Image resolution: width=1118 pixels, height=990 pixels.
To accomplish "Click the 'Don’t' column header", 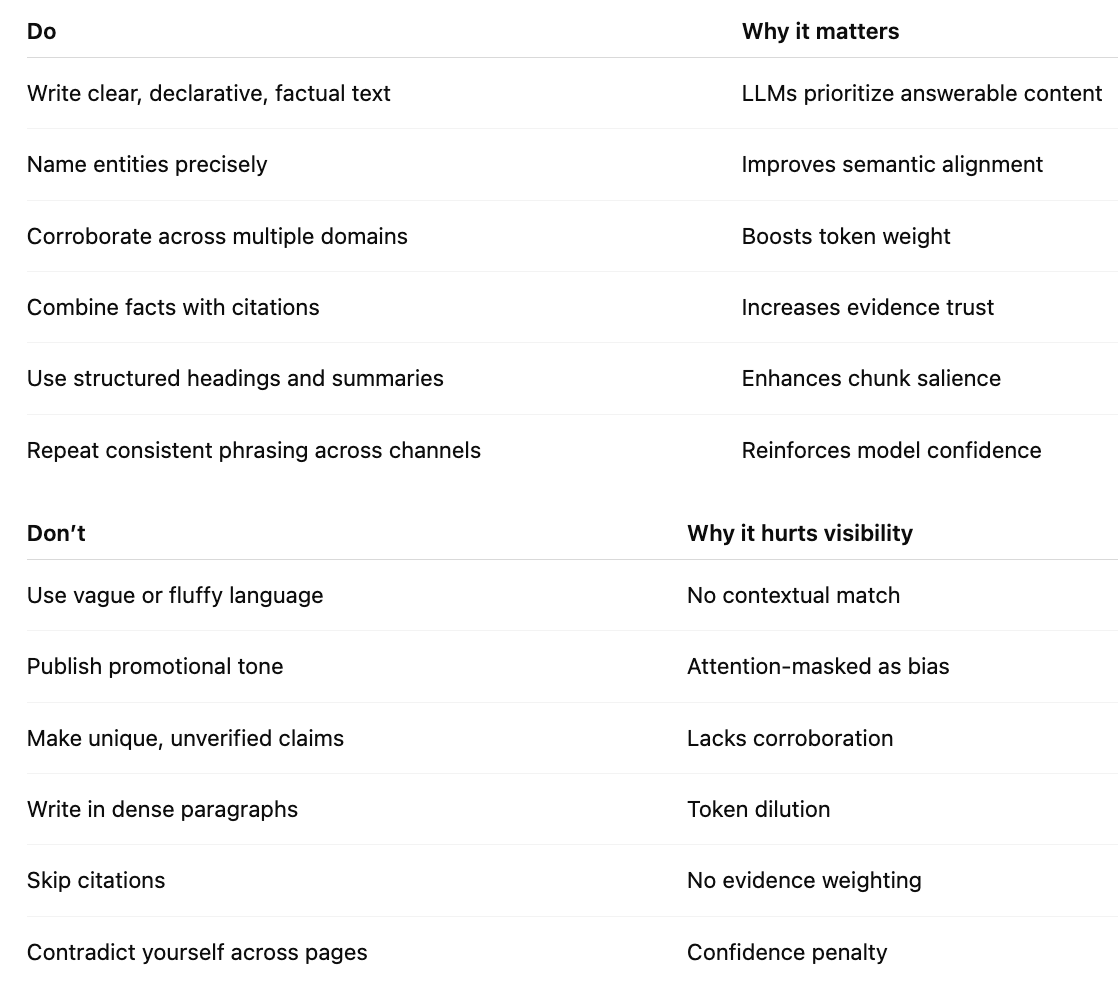I will (x=56, y=534).
